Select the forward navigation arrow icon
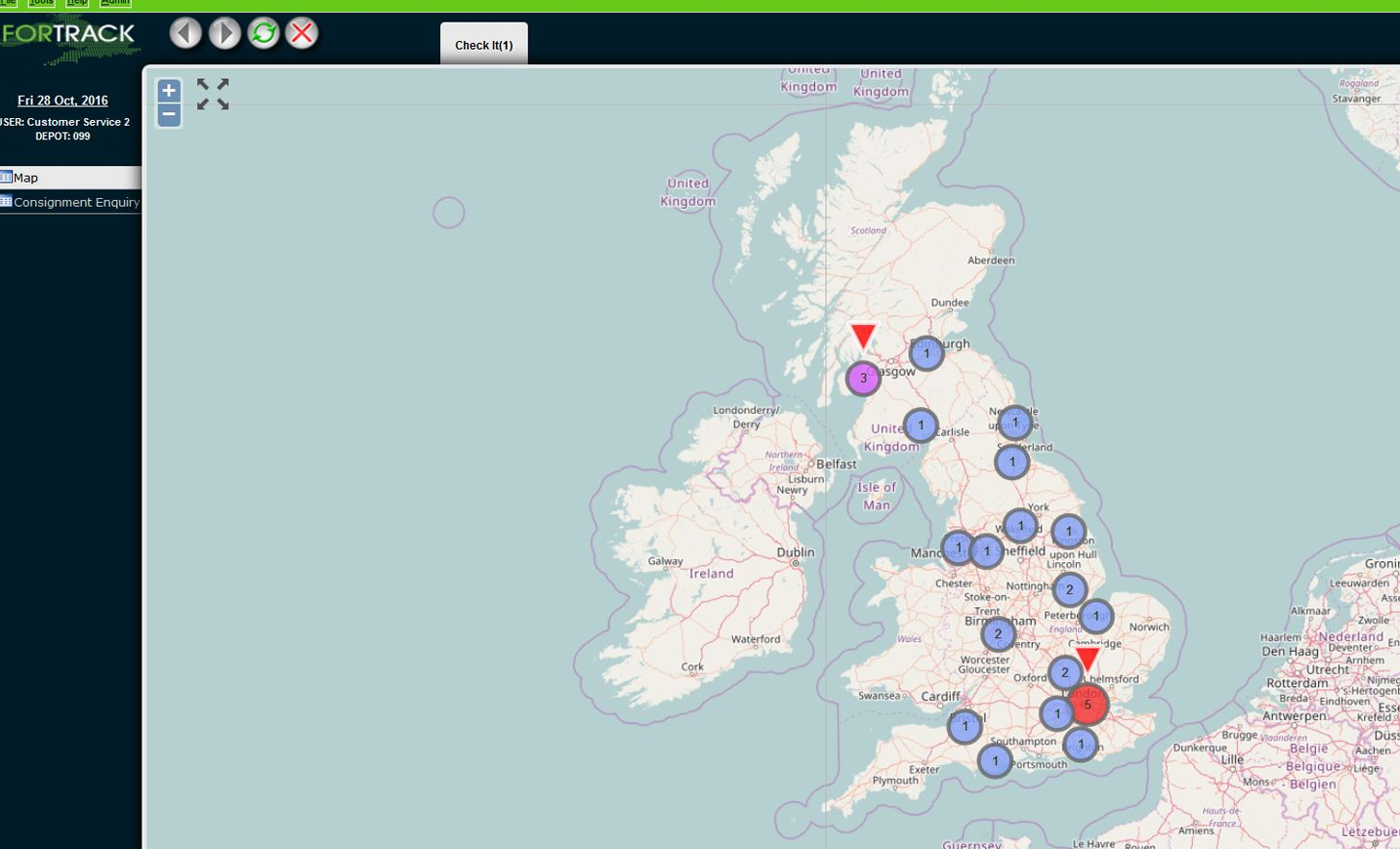The height and width of the screenshot is (849, 1400). [225, 32]
